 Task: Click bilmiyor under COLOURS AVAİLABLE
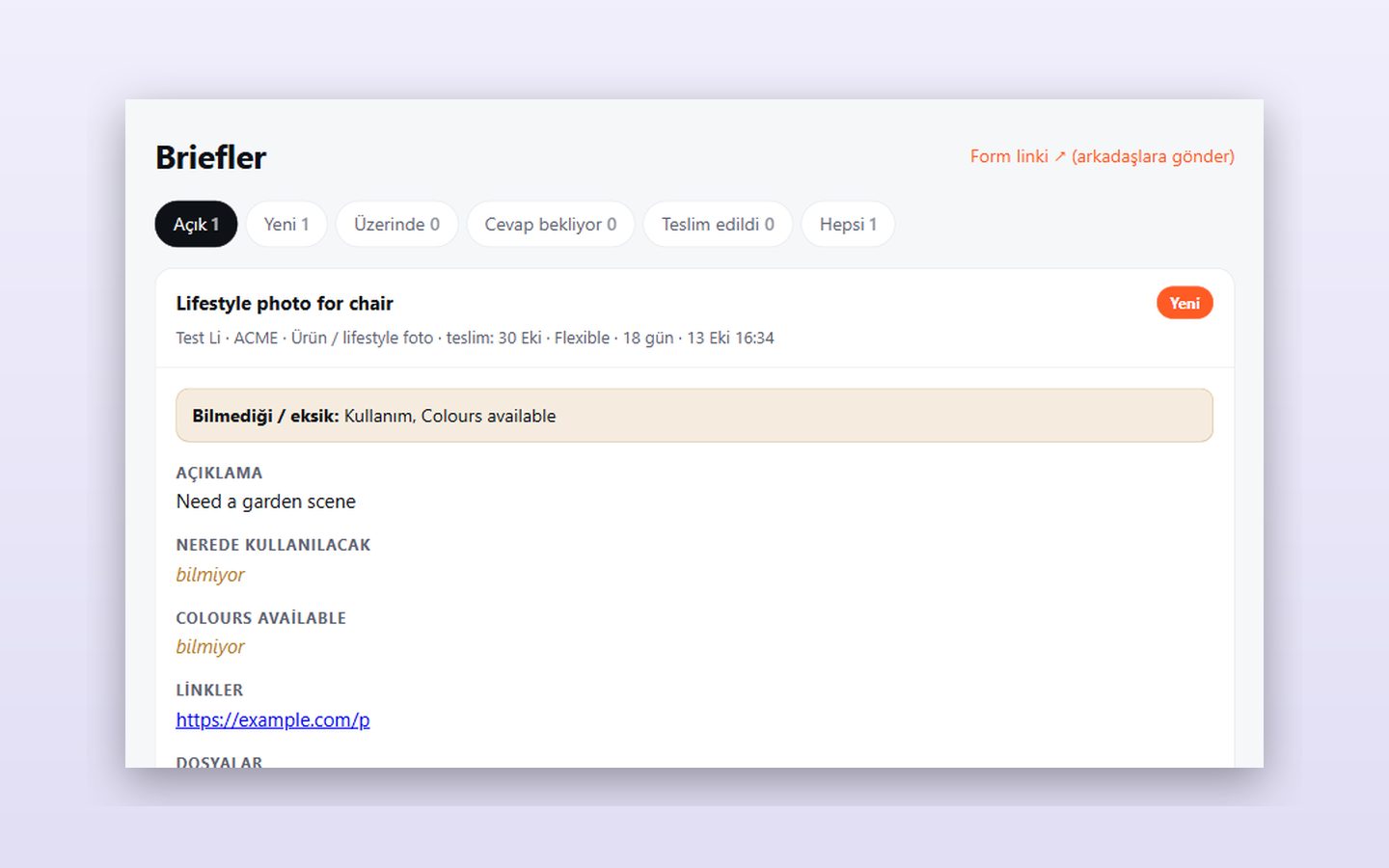(x=210, y=647)
